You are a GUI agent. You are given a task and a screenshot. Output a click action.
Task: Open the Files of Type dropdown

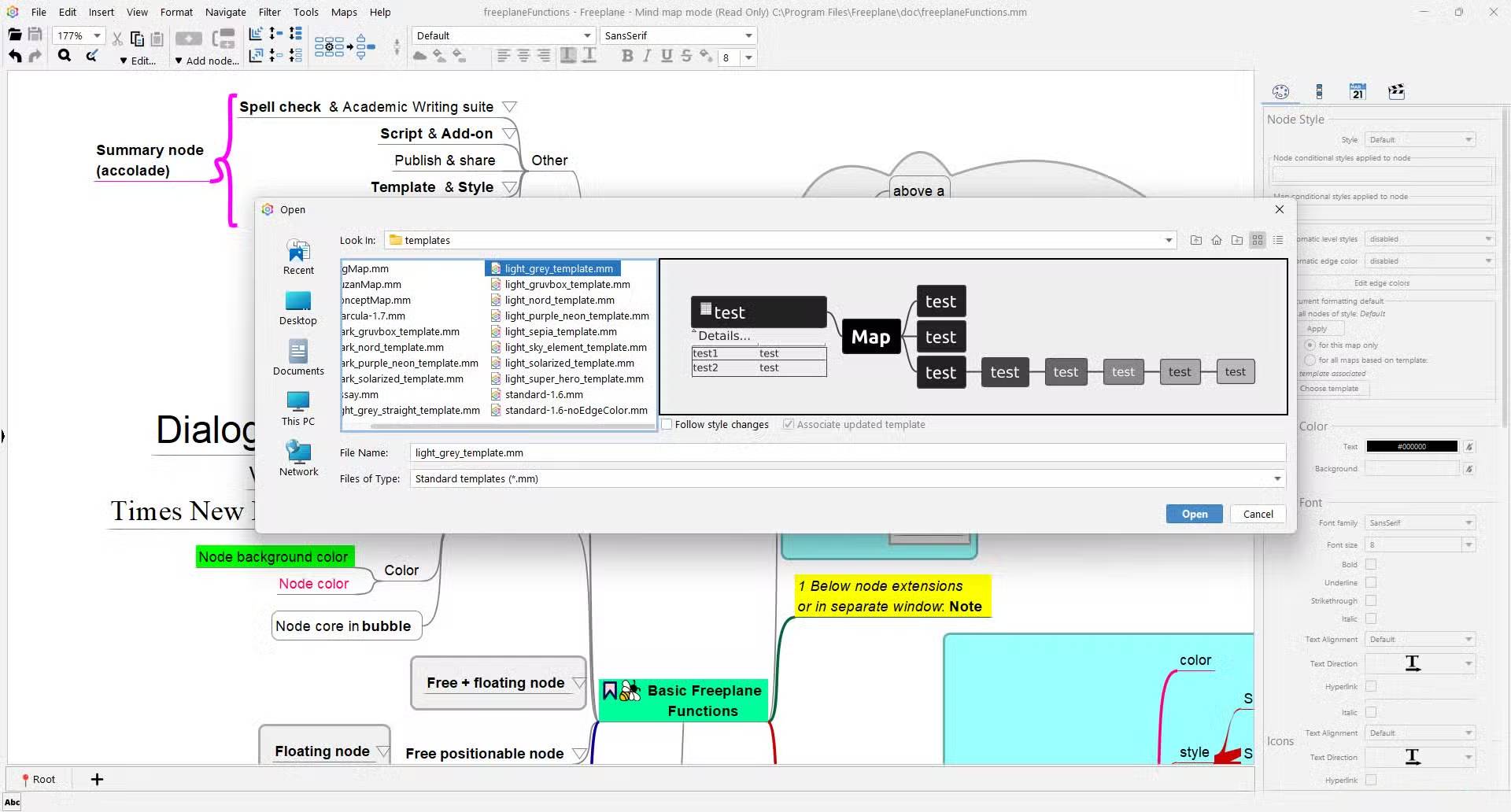(x=1277, y=479)
